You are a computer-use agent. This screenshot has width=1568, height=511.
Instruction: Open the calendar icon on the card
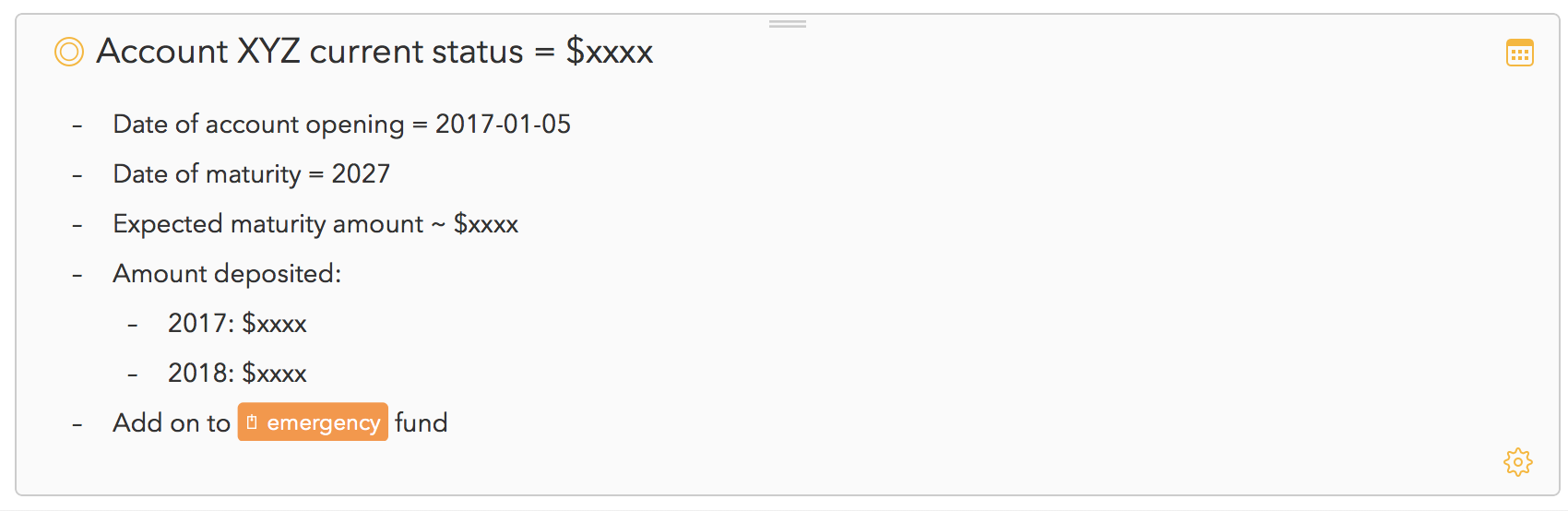tap(1519, 53)
